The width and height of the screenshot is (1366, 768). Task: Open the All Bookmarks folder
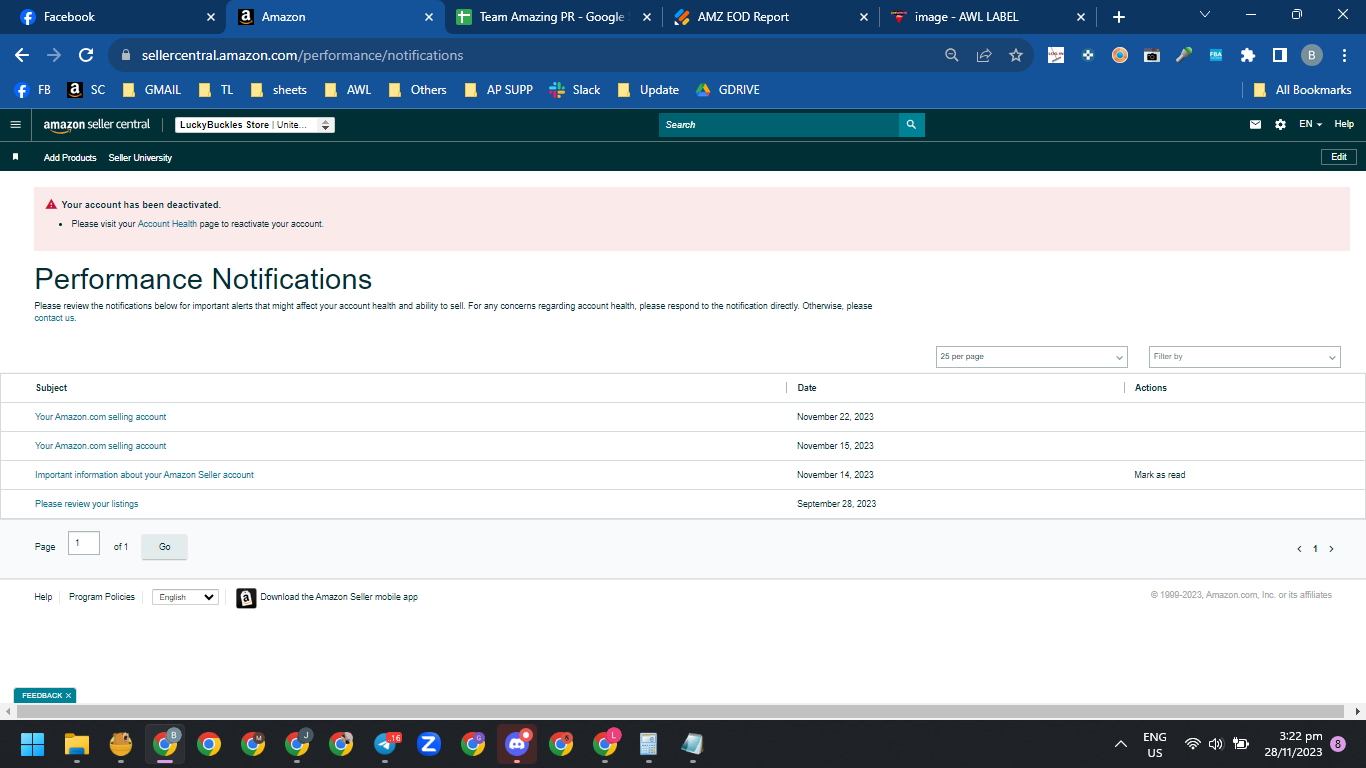click(1302, 90)
